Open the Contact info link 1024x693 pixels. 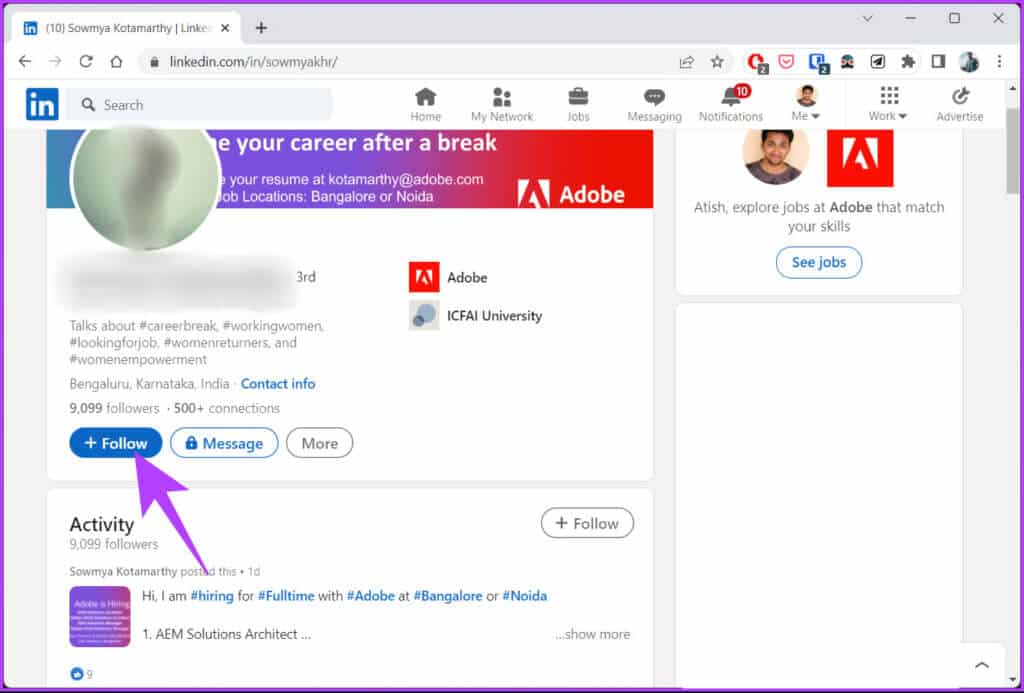pos(278,383)
